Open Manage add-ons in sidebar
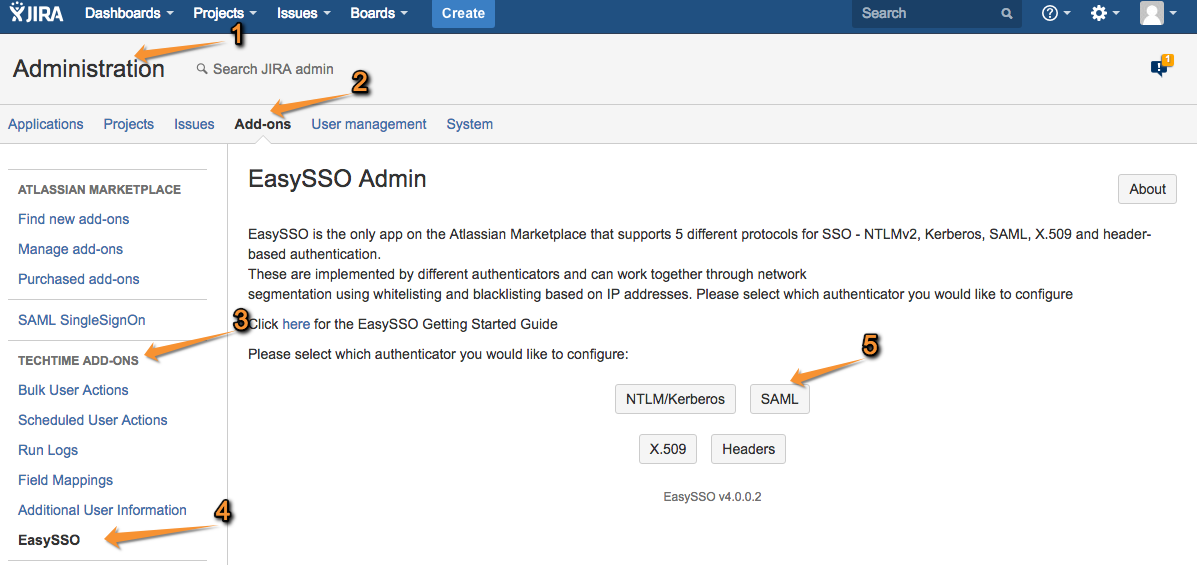 [x=70, y=249]
